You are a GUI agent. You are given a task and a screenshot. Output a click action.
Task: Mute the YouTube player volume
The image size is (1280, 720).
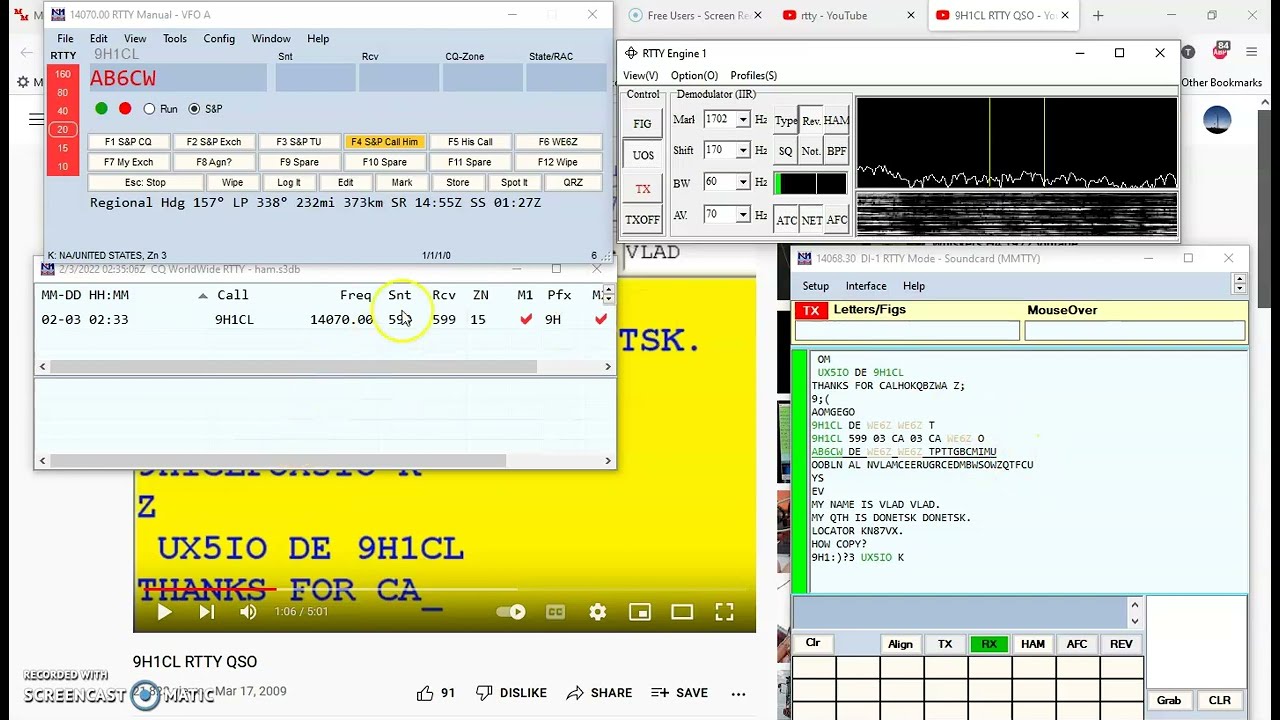click(248, 612)
